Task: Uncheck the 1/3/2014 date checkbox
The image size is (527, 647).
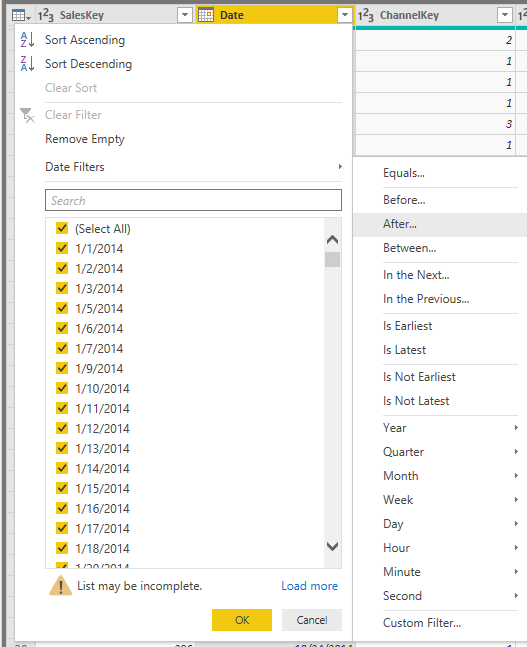Action: [62, 288]
